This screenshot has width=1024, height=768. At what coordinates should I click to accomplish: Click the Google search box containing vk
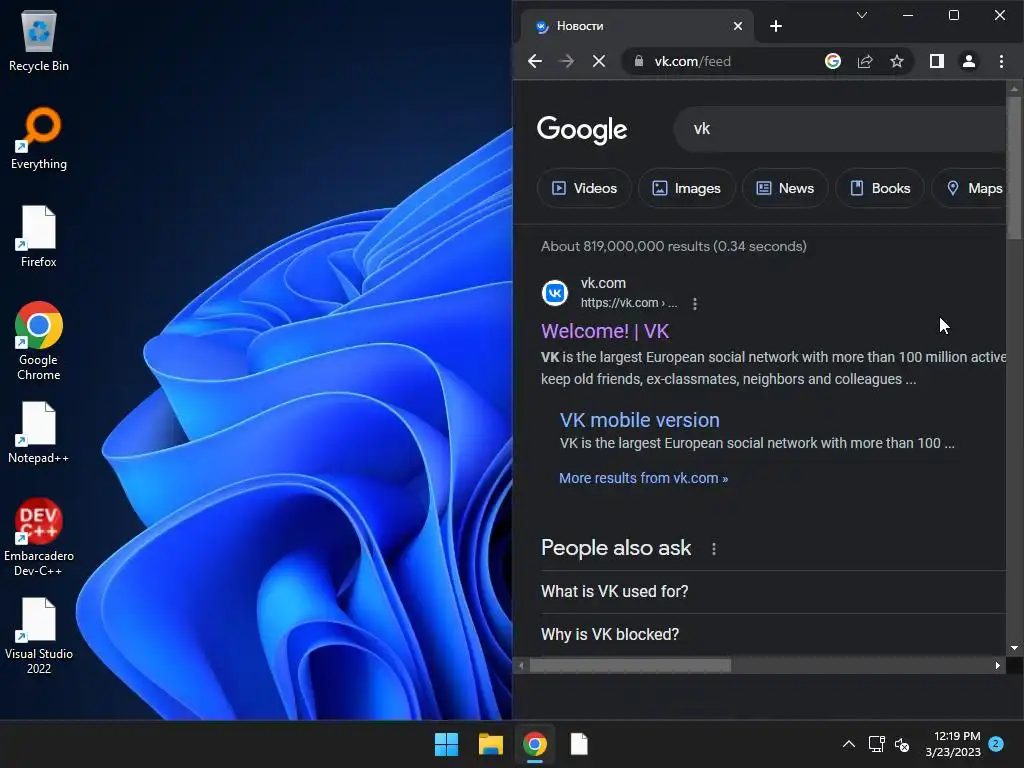click(x=840, y=129)
